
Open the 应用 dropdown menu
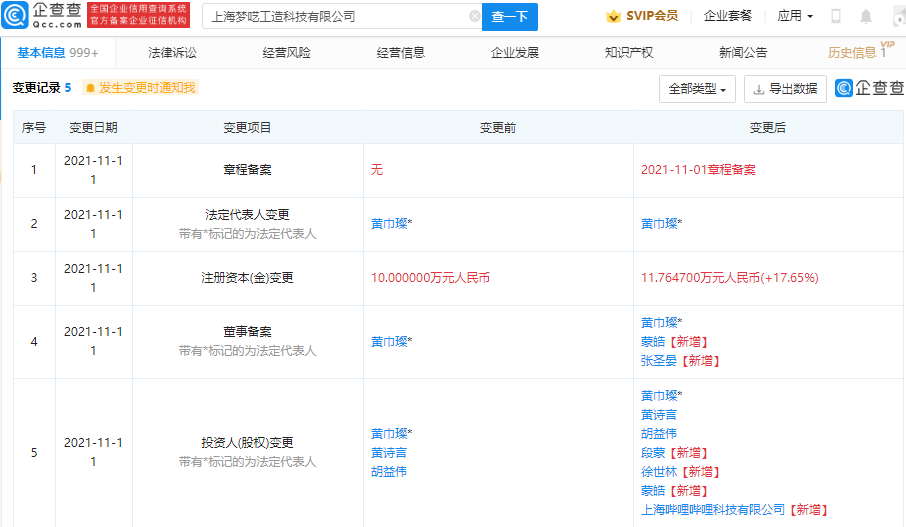point(795,16)
